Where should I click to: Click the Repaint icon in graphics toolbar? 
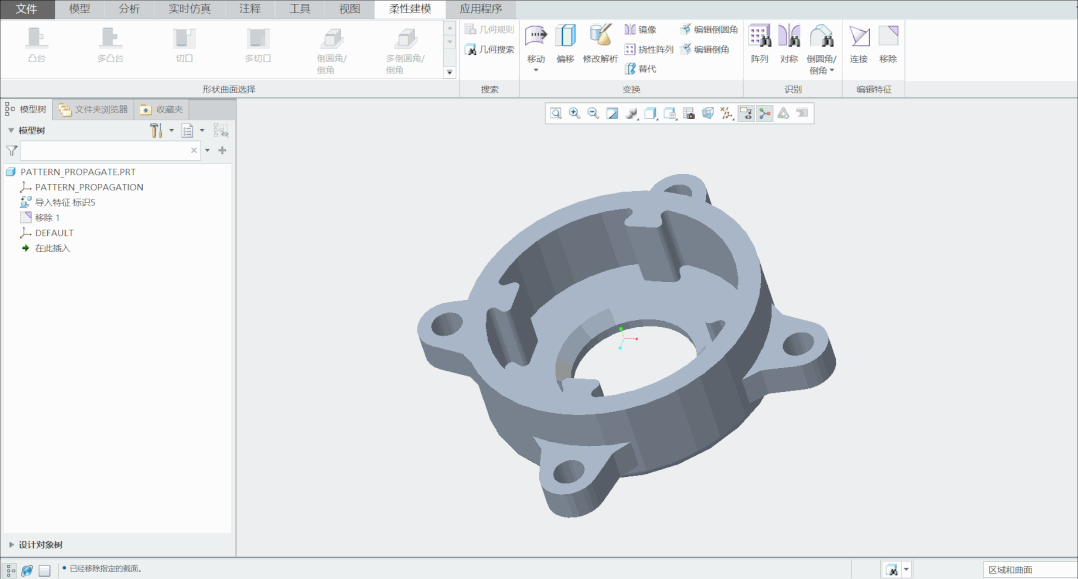pyautogui.click(x=612, y=113)
